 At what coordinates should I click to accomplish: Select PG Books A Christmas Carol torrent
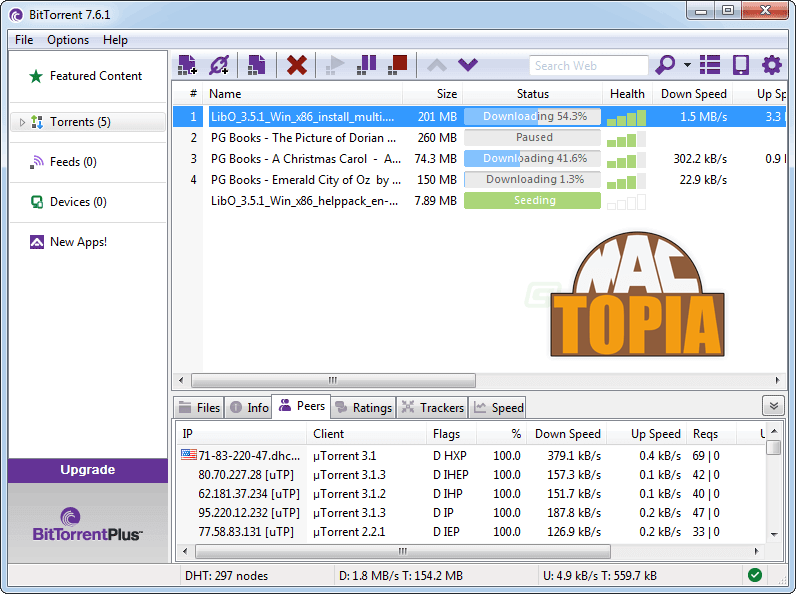[479, 159]
